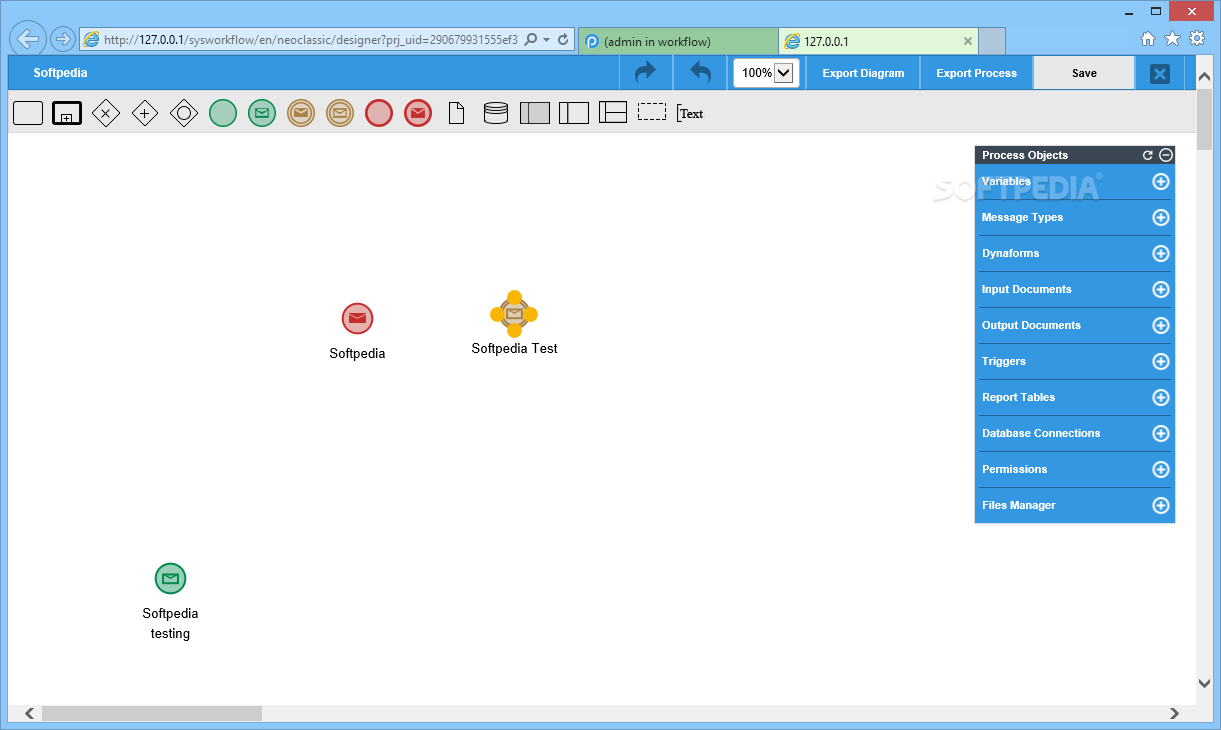Select the green Softpedia testing start event
1221x730 pixels.
click(x=170, y=578)
